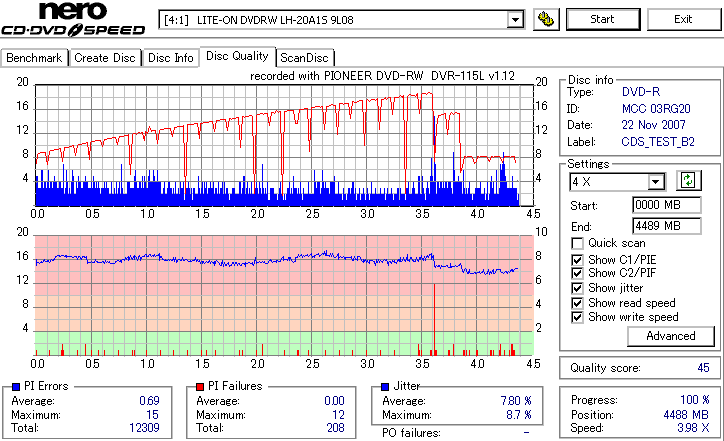This screenshot has height=441, width=724.
Task: Click the disc ID MCC 03RG20
Action: pyautogui.click(x=656, y=109)
